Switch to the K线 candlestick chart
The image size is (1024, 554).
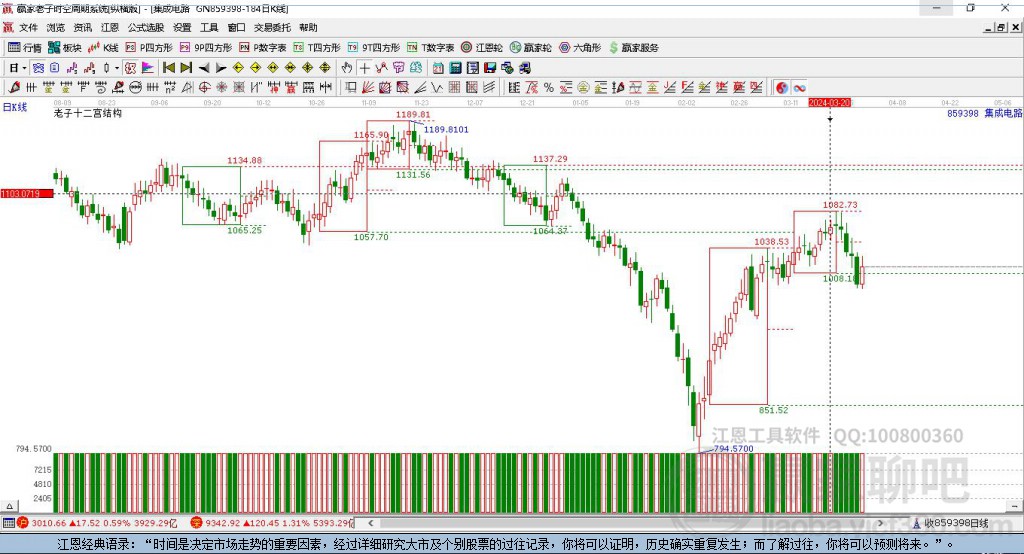(103, 48)
